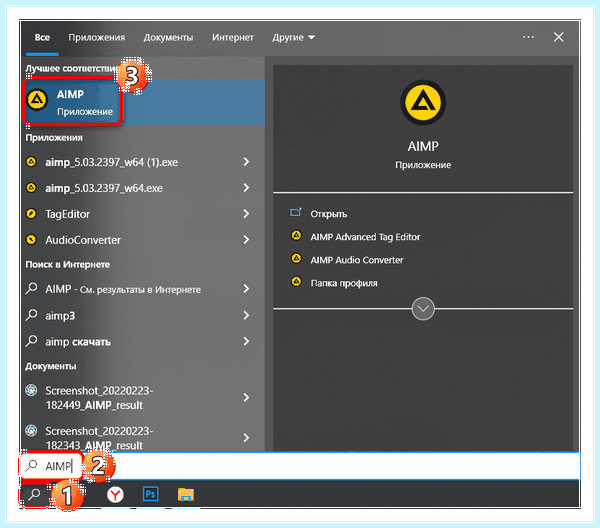Launch Yandex Browser from the taskbar
This screenshot has height=528, width=600.
(x=115, y=495)
